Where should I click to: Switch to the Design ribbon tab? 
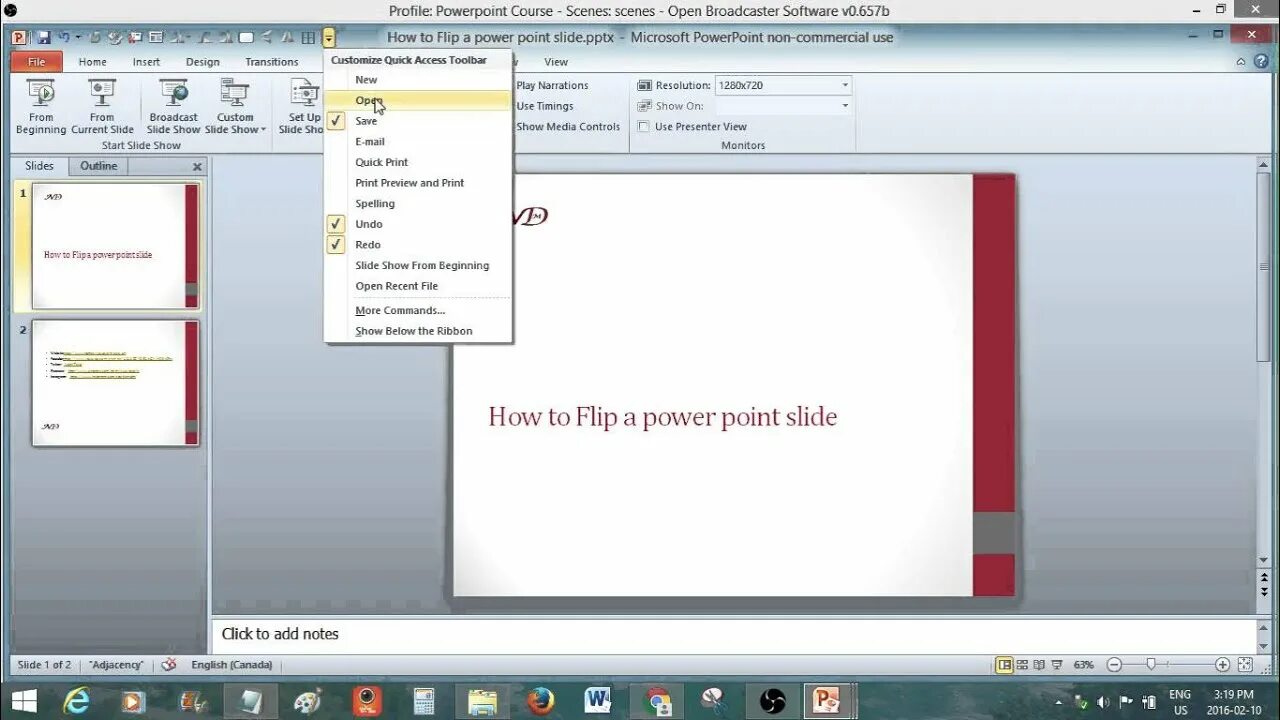(x=202, y=62)
